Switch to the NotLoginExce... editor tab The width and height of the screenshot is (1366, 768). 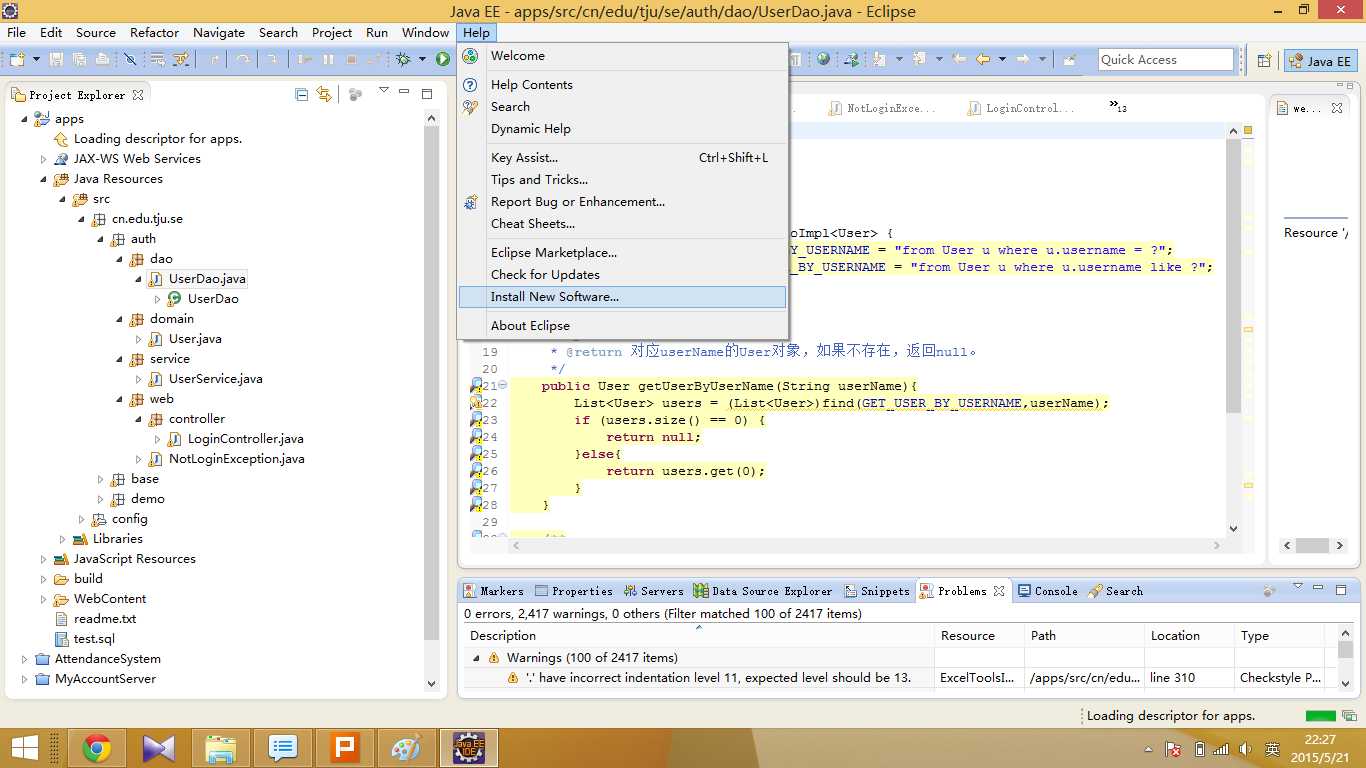(882, 108)
